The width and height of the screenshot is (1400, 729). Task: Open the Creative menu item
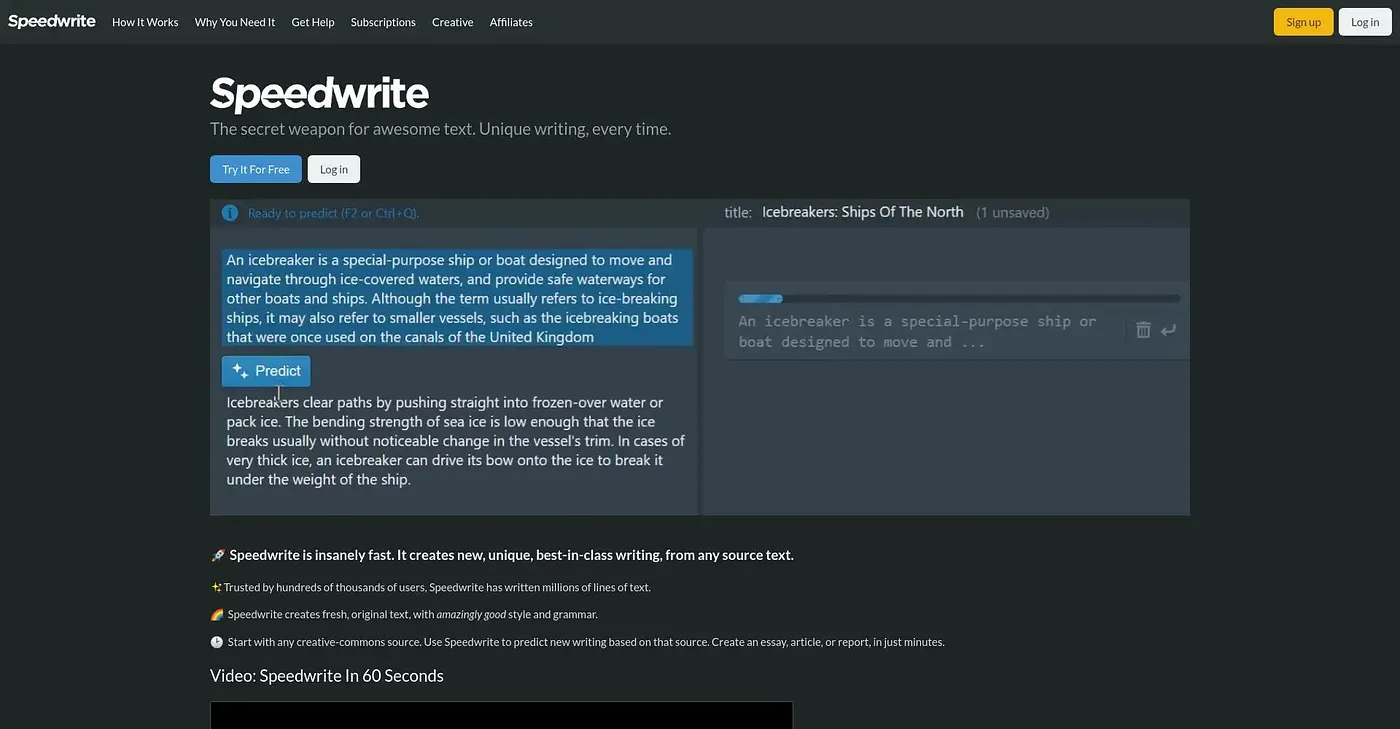[x=453, y=22]
